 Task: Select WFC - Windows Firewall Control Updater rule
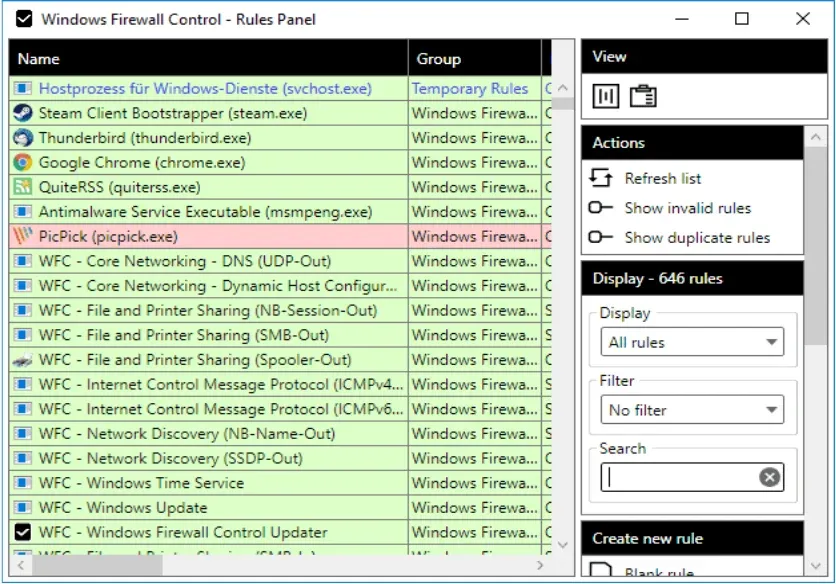tap(280, 532)
